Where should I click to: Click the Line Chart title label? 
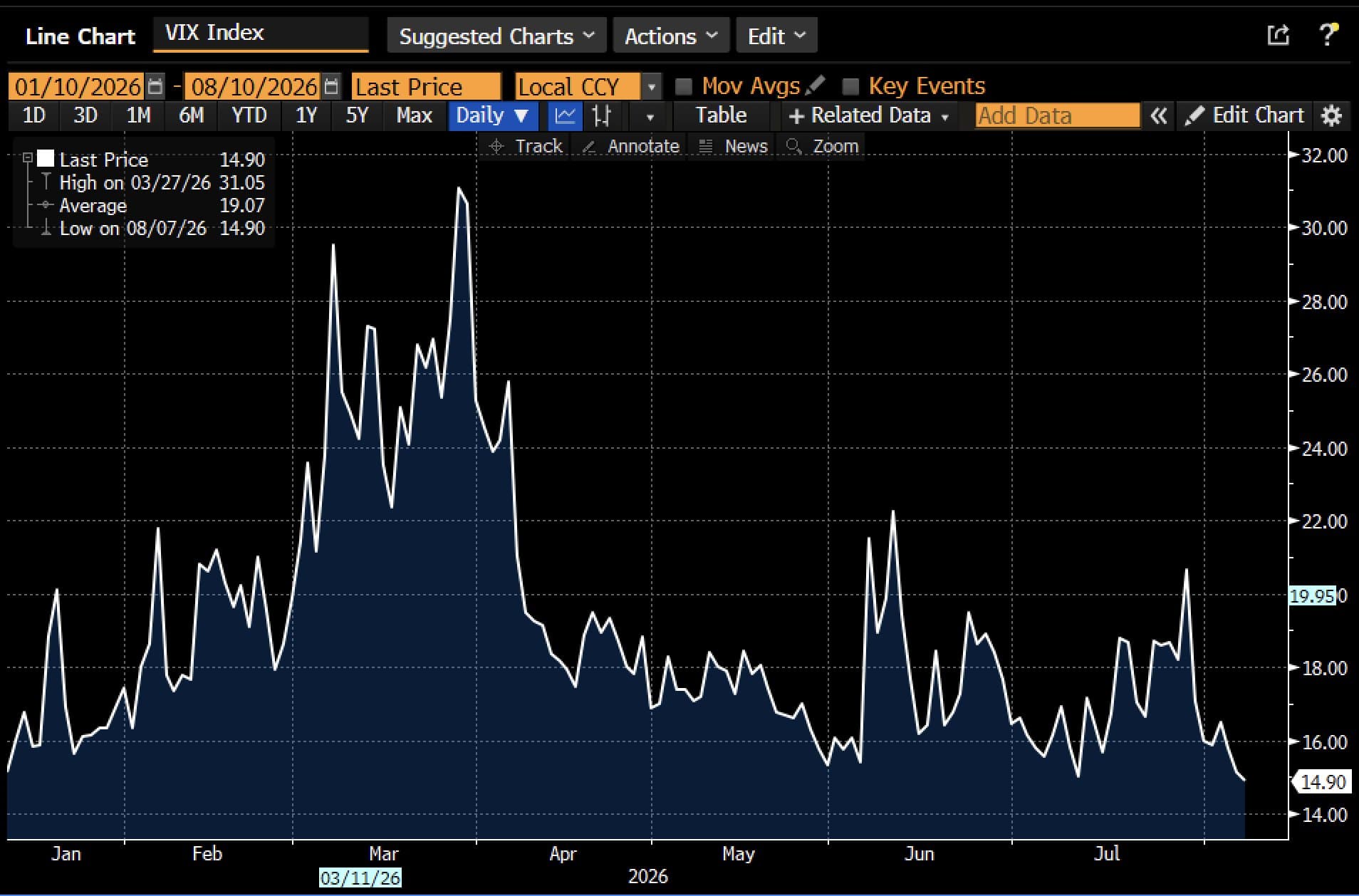pos(80,36)
